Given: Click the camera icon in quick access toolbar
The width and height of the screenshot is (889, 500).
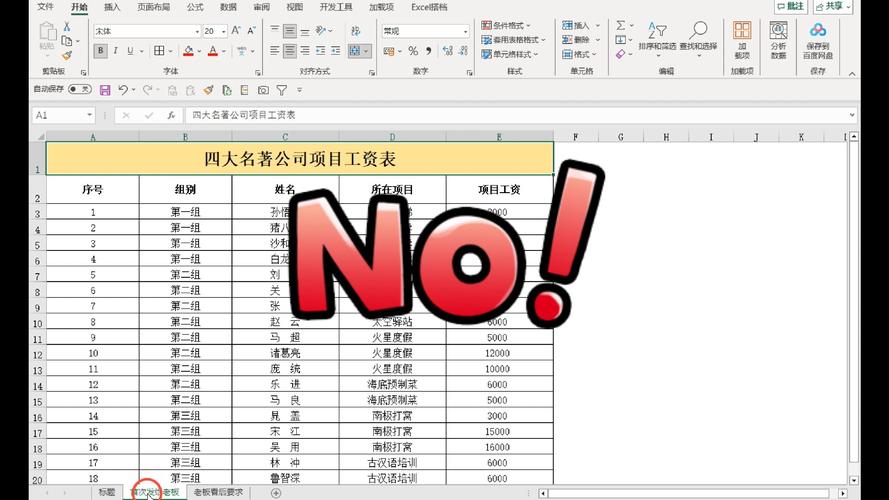Looking at the screenshot, I should [263, 90].
